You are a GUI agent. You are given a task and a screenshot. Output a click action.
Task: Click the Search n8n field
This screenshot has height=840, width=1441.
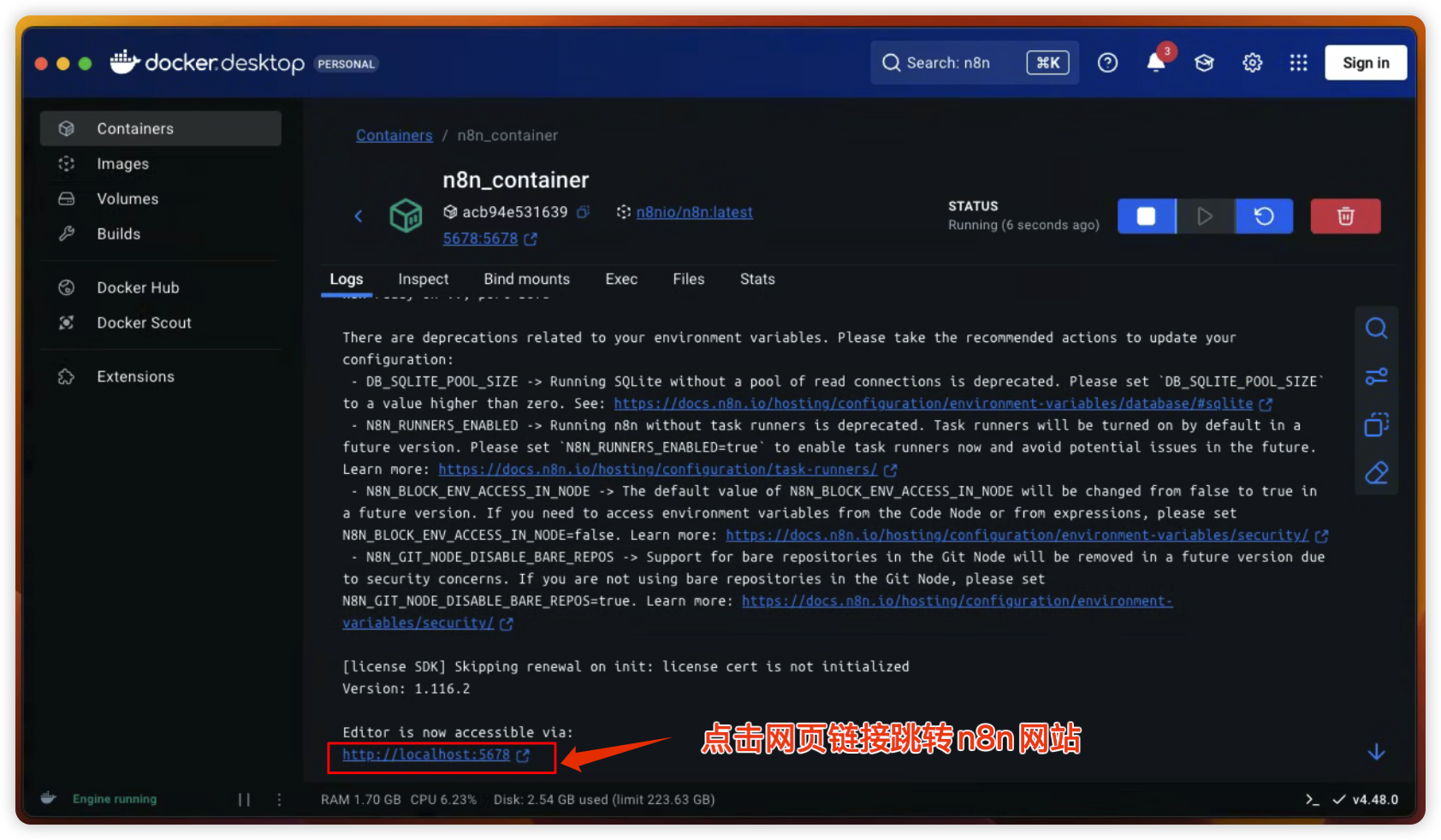(x=974, y=62)
